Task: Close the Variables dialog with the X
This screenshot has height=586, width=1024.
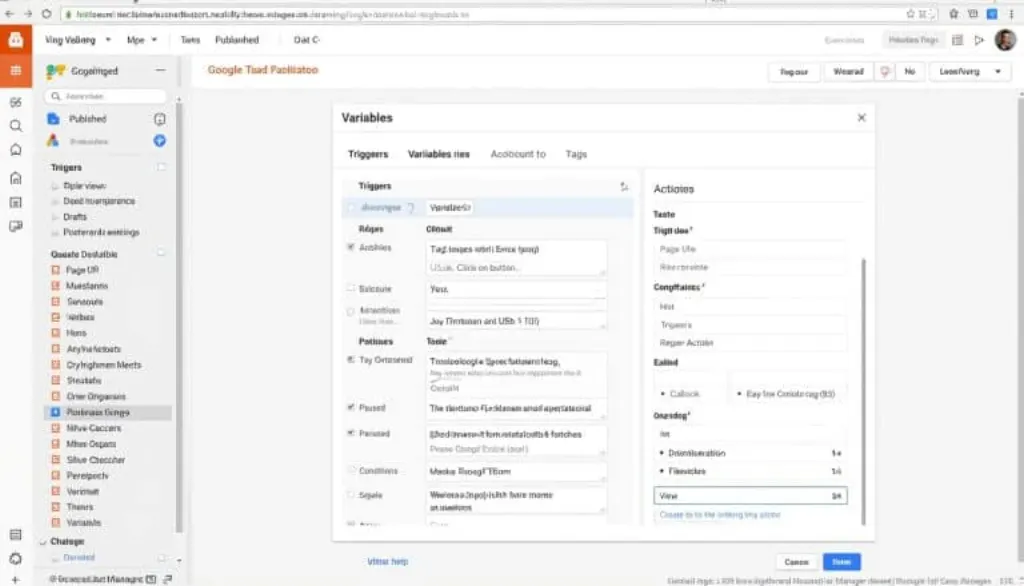Action: tap(861, 118)
